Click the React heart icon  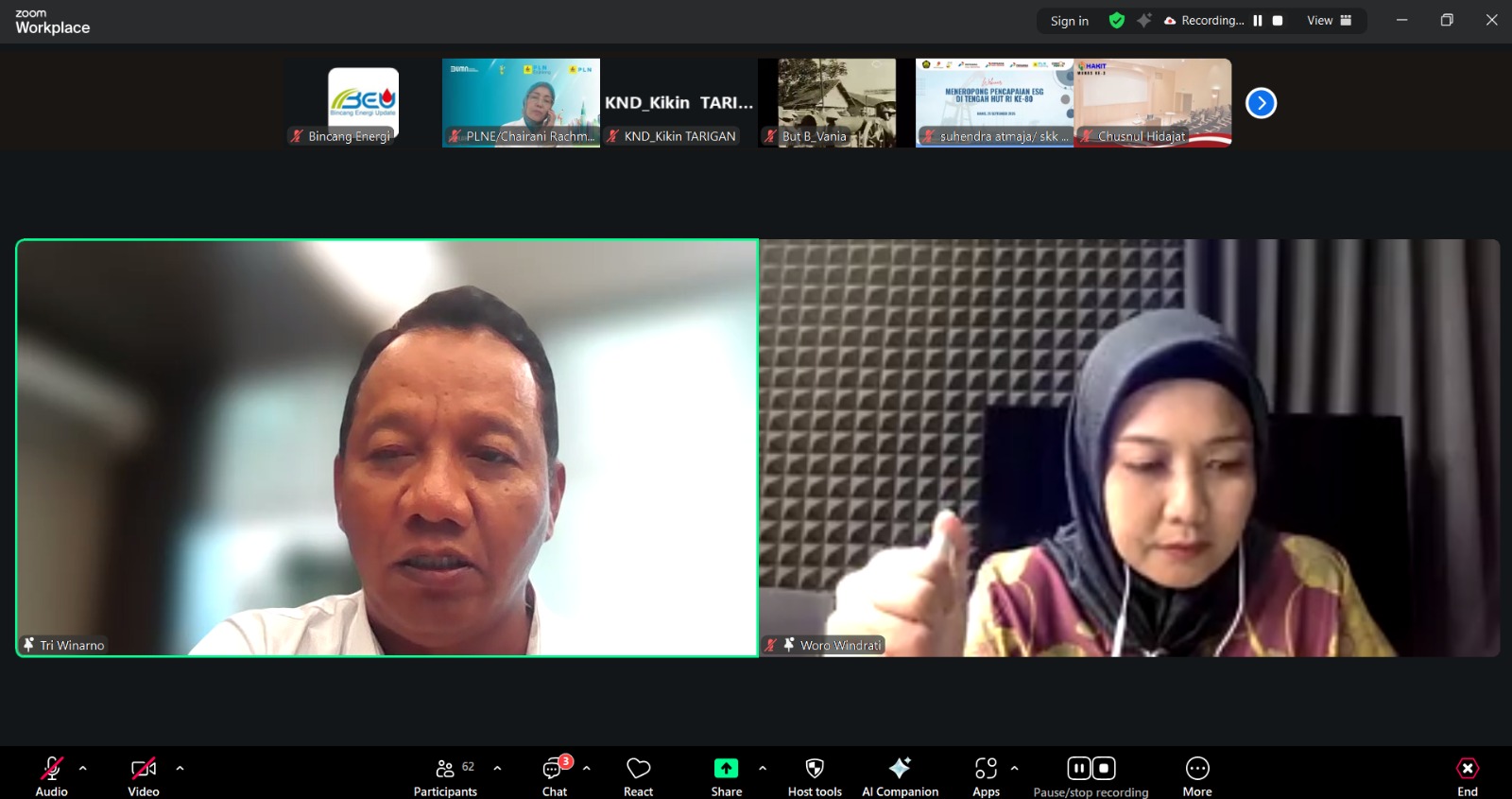tap(638, 775)
